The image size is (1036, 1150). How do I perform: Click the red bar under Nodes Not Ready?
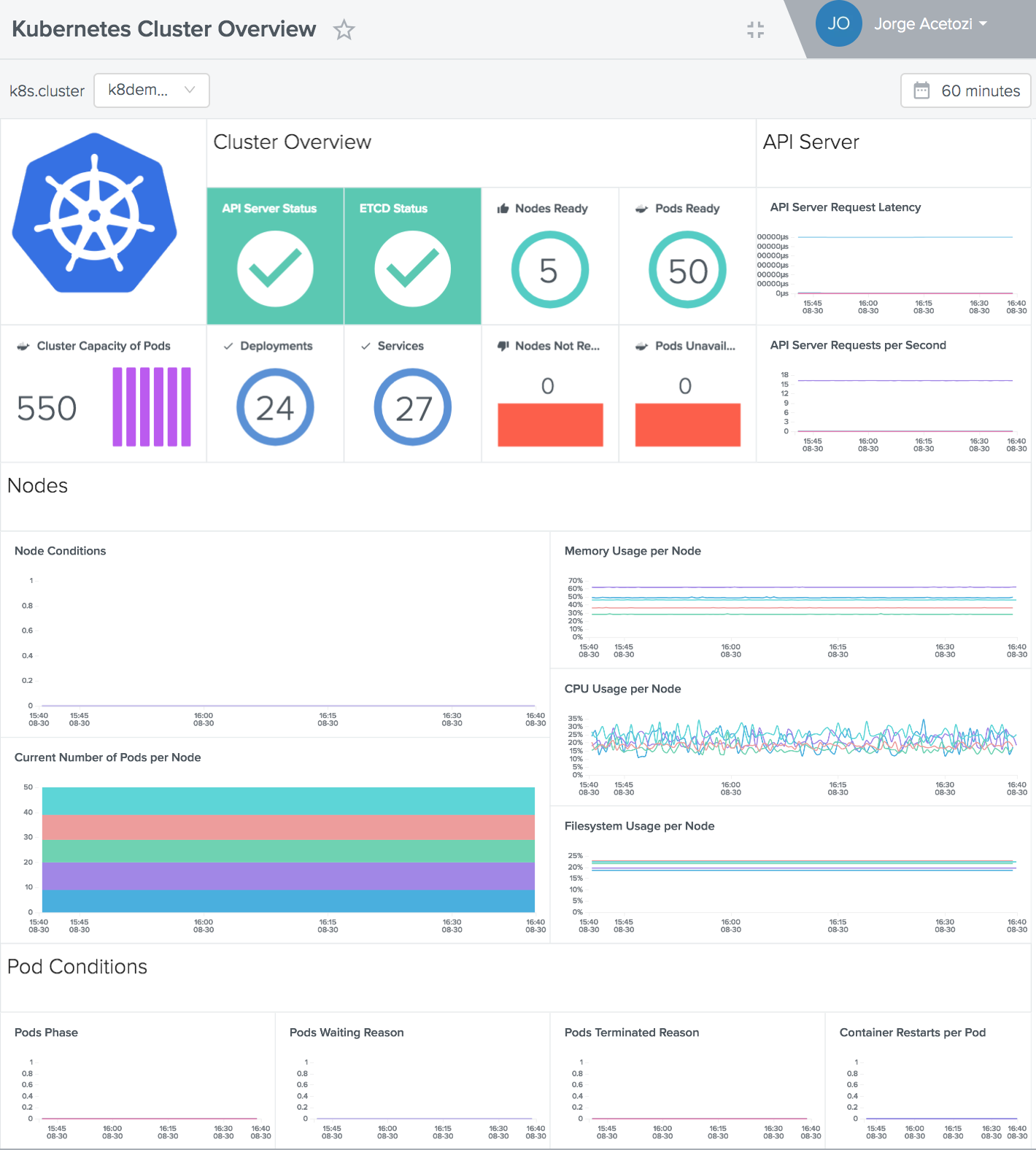550,425
